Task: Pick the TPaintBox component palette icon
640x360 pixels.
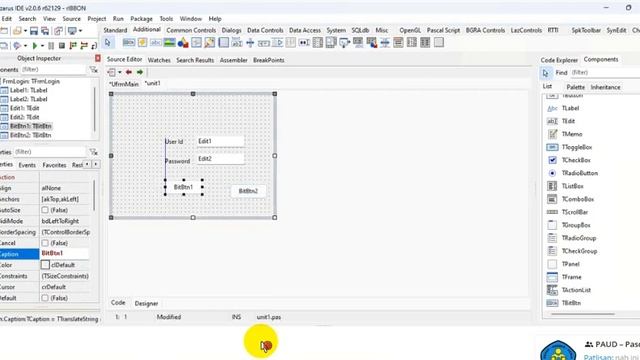Action: pos(210,42)
